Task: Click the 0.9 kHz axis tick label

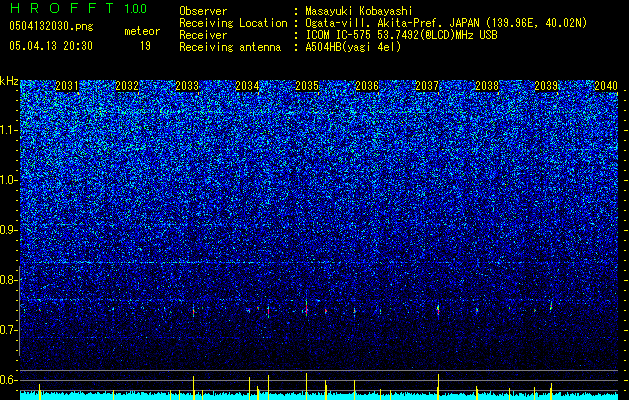Action: pos(9,230)
